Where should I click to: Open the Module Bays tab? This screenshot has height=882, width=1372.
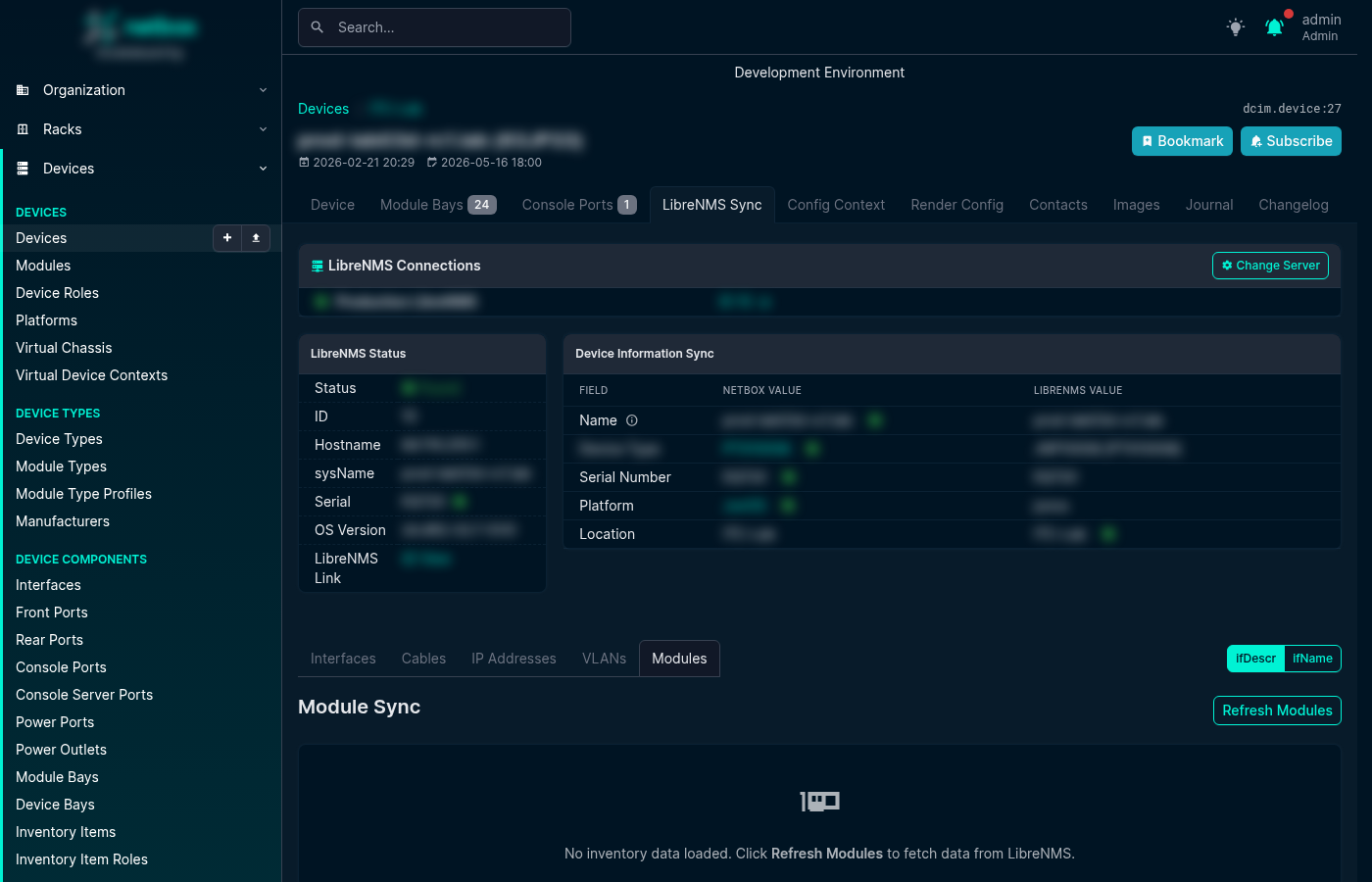click(438, 205)
